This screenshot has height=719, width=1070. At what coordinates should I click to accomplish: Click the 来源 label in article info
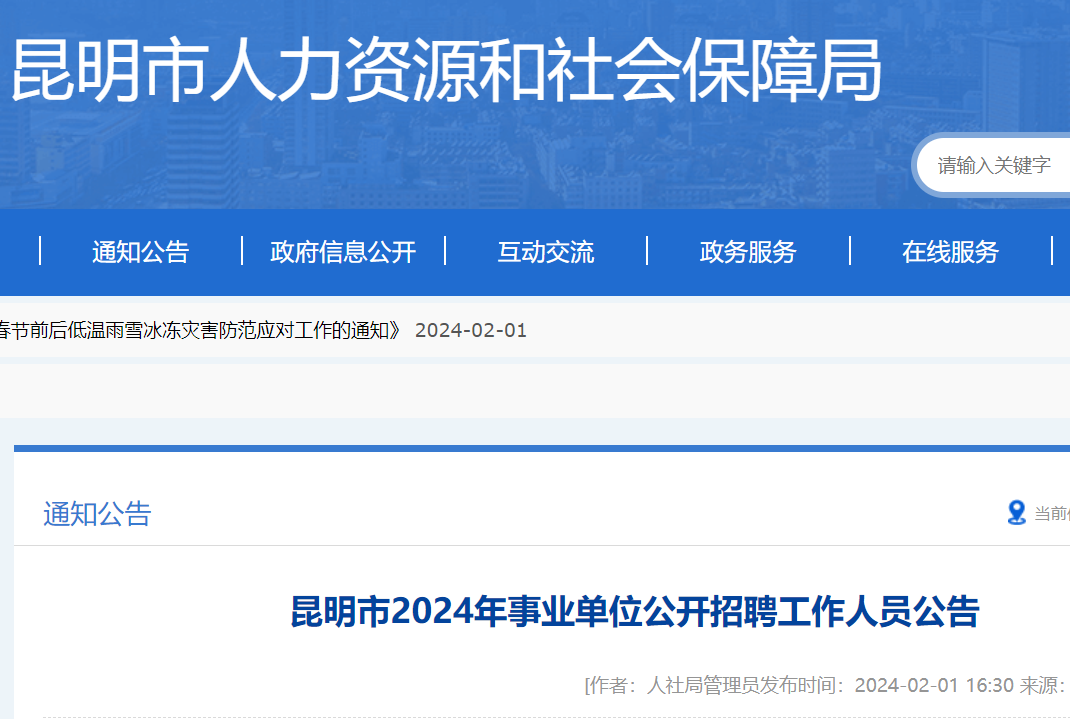coord(1038,685)
